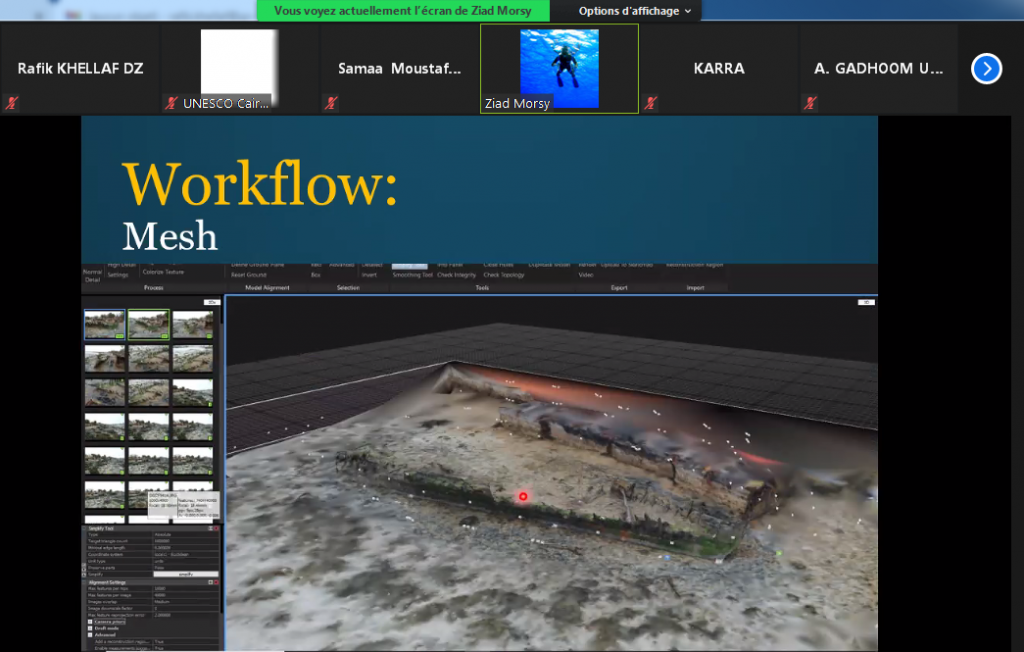Expand the Camera priors section

(92, 621)
